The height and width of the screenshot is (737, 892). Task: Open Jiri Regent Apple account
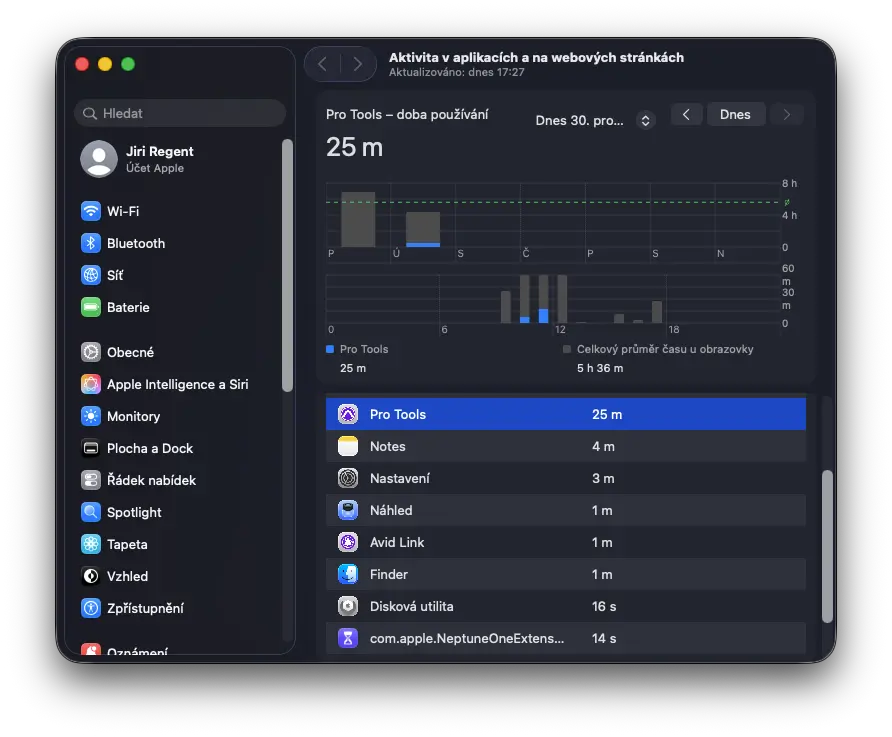[x=160, y=159]
